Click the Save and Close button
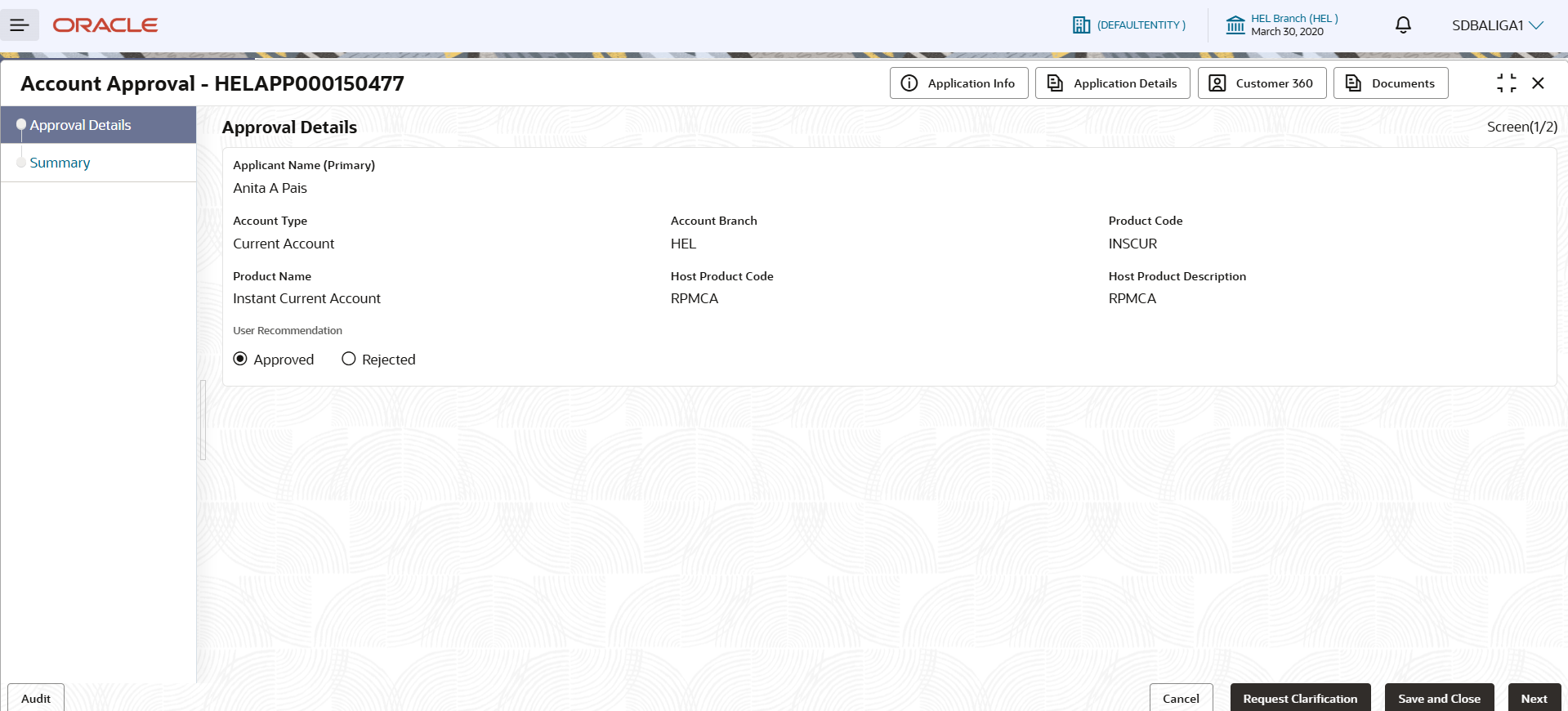The width and height of the screenshot is (1568, 711). (1439, 698)
